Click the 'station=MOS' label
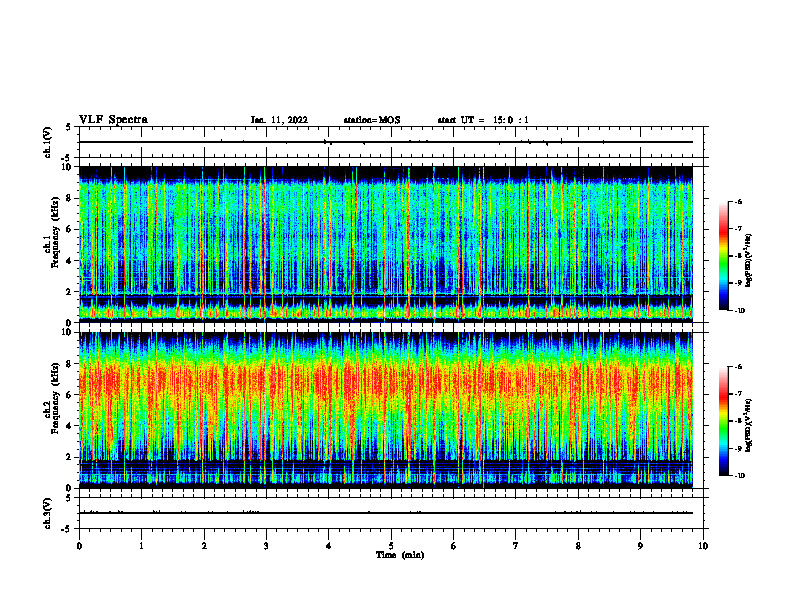Image resolution: width=792 pixels, height=612 pixels. point(372,120)
